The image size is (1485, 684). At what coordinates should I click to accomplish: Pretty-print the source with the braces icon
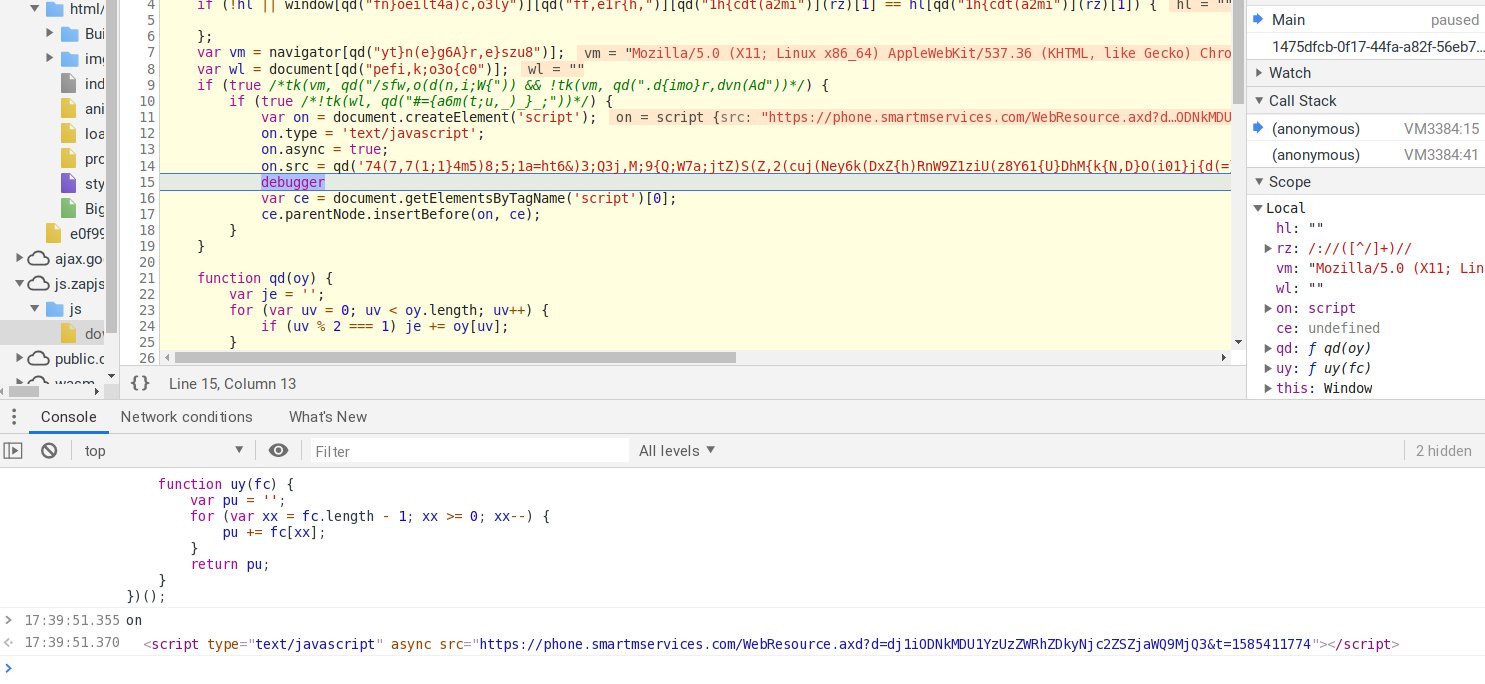click(x=140, y=383)
